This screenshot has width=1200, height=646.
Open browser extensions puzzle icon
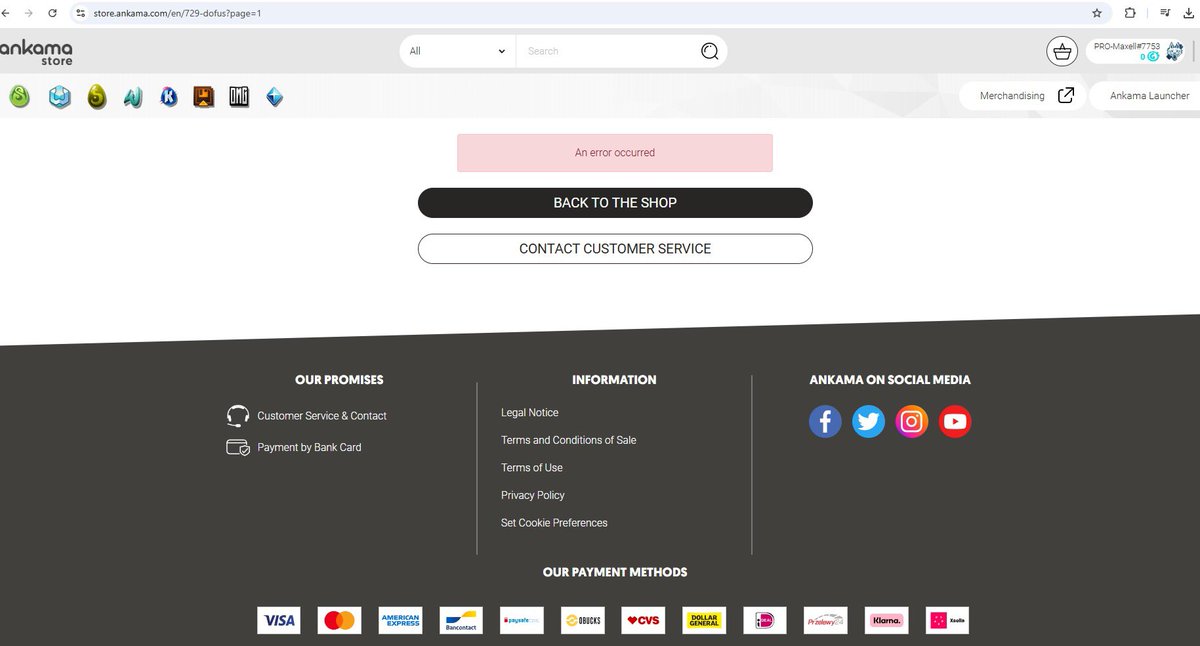1130,13
